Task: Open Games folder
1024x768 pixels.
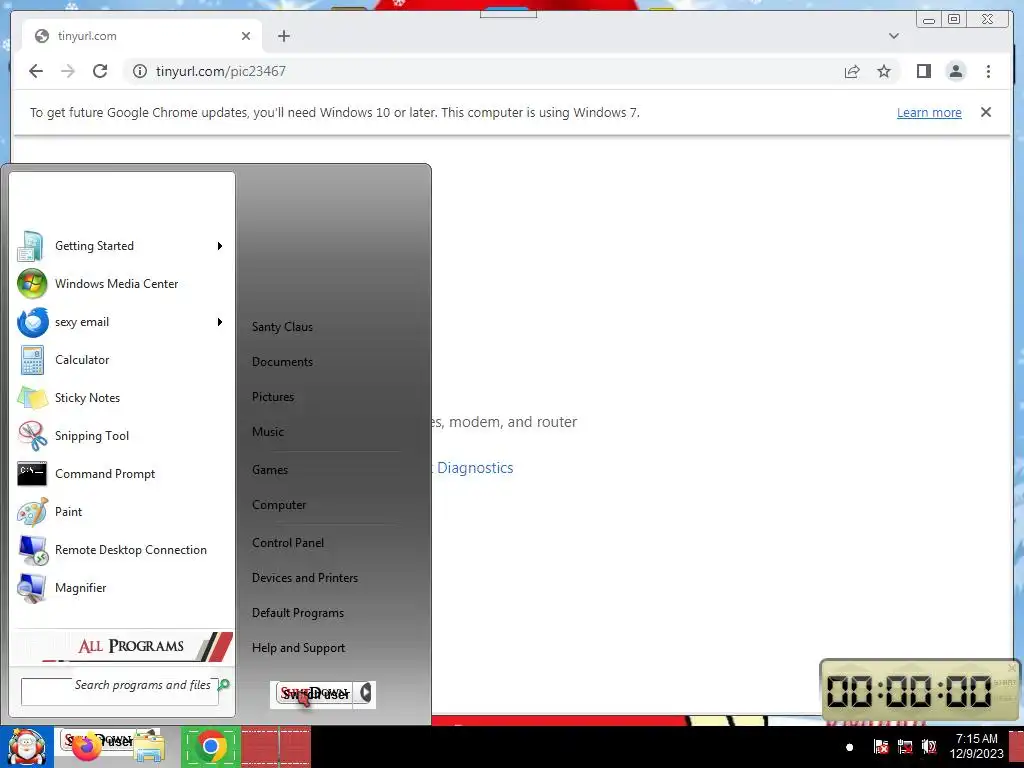Action: click(x=270, y=470)
